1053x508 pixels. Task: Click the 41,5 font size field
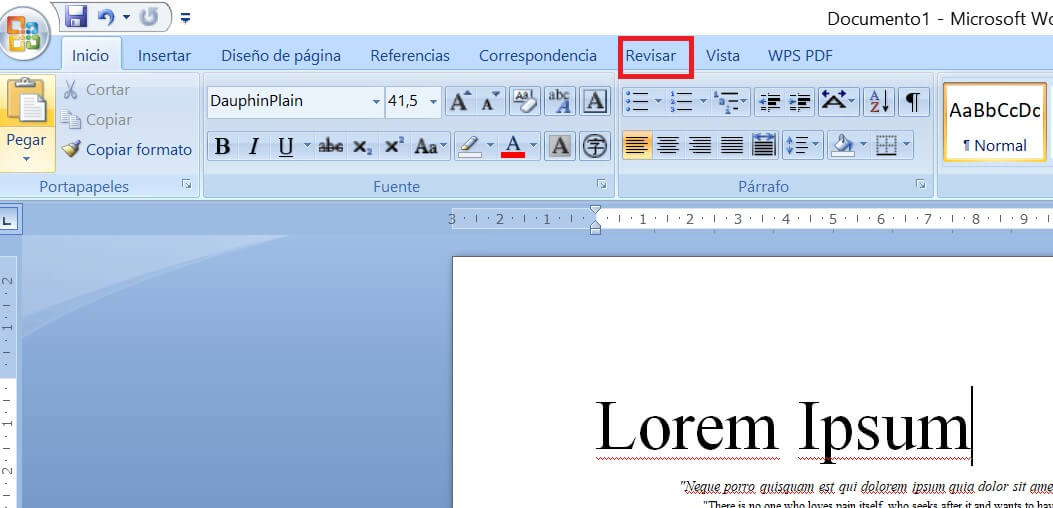[x=405, y=101]
